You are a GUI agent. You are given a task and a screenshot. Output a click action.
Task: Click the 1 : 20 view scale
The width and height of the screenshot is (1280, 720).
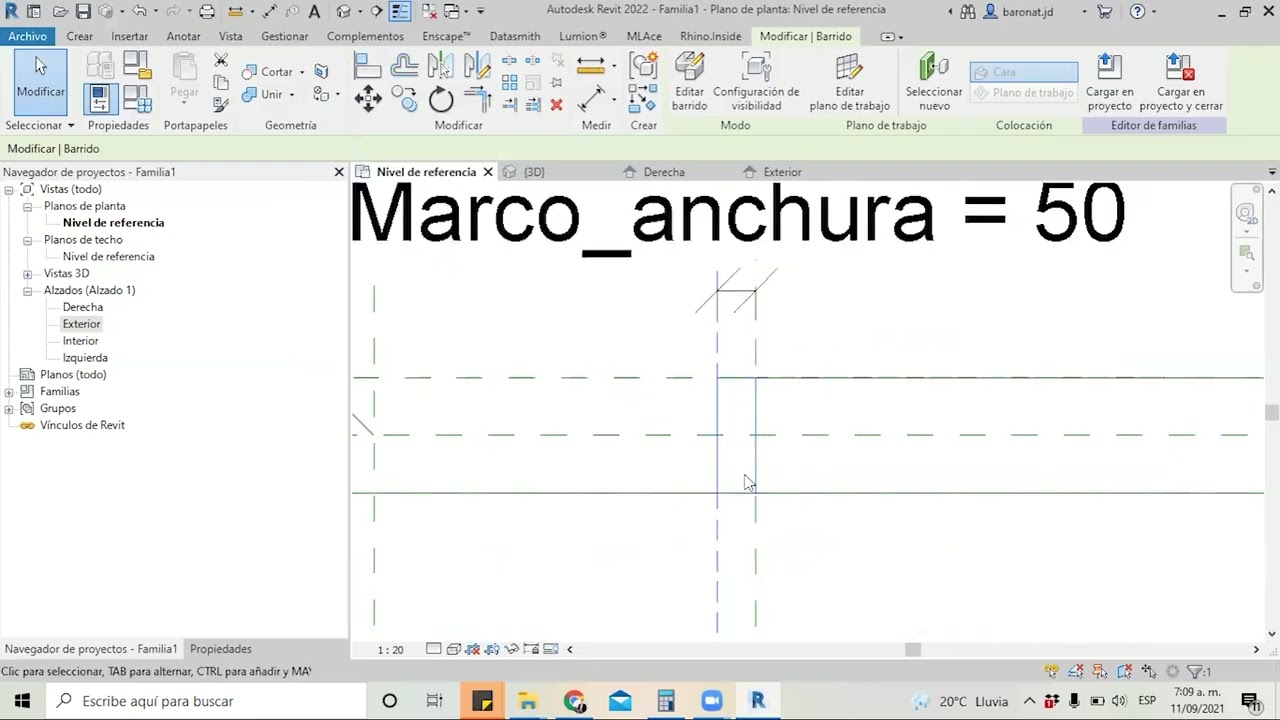pyautogui.click(x=390, y=650)
